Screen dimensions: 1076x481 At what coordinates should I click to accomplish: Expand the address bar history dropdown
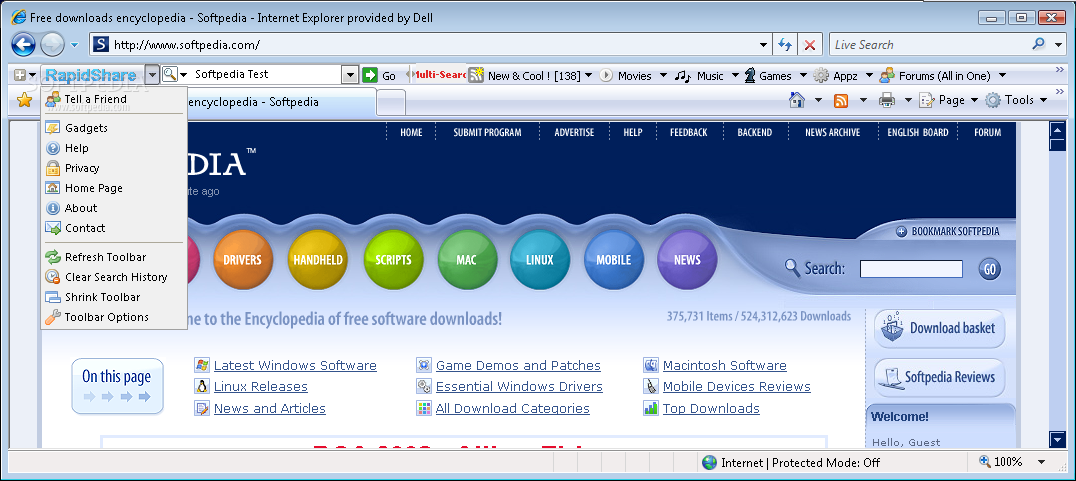764,45
